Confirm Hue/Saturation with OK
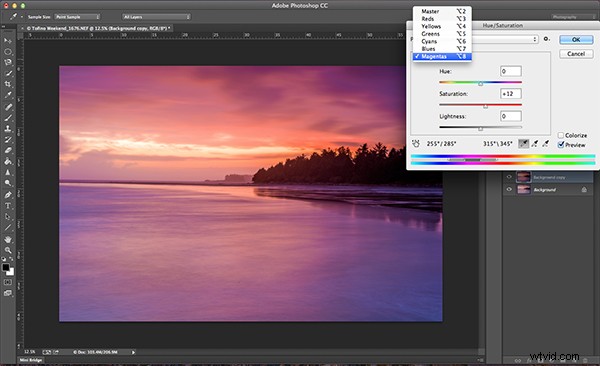600x366 pixels. point(576,39)
